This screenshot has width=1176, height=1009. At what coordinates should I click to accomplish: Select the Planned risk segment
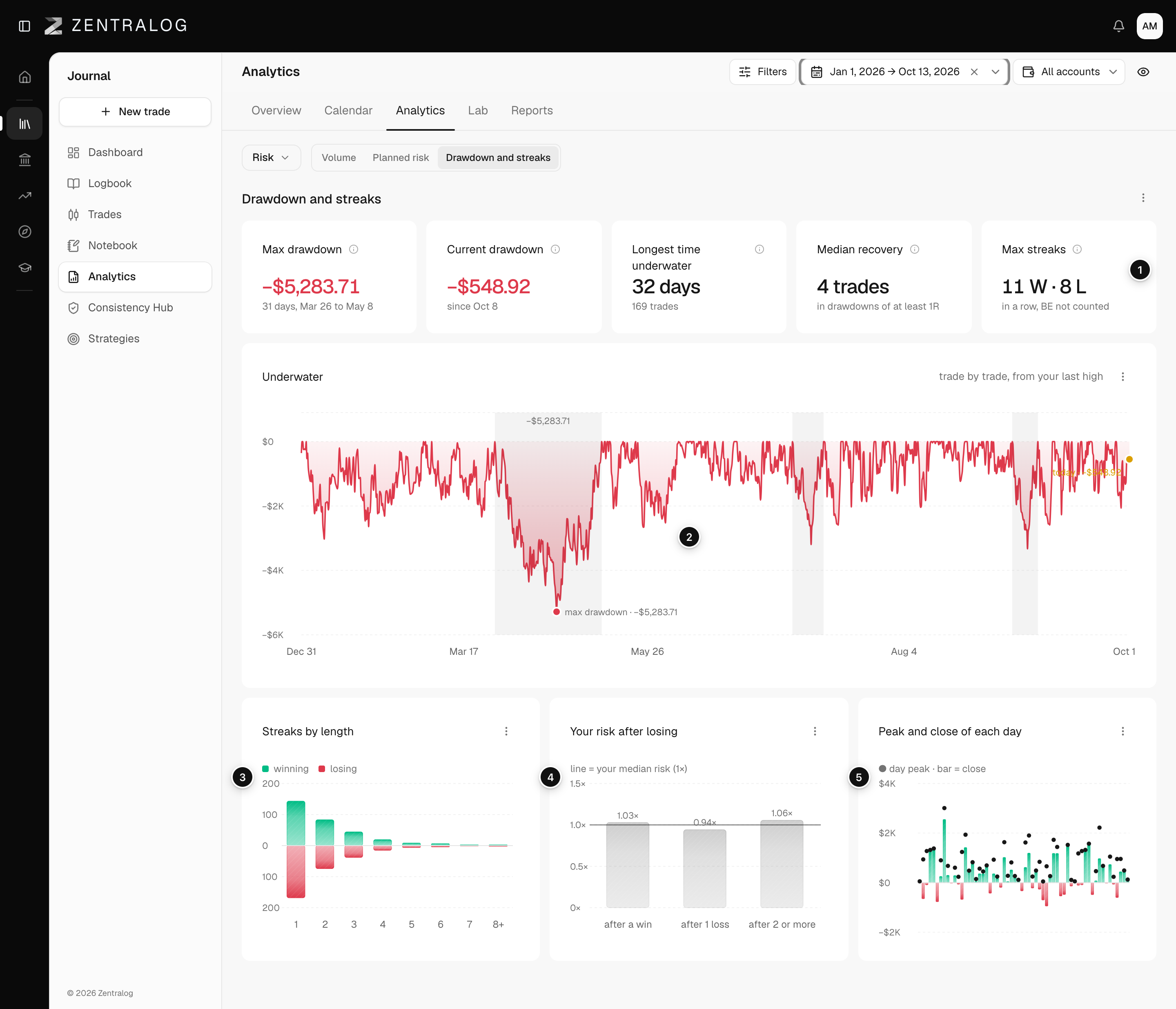(401, 157)
